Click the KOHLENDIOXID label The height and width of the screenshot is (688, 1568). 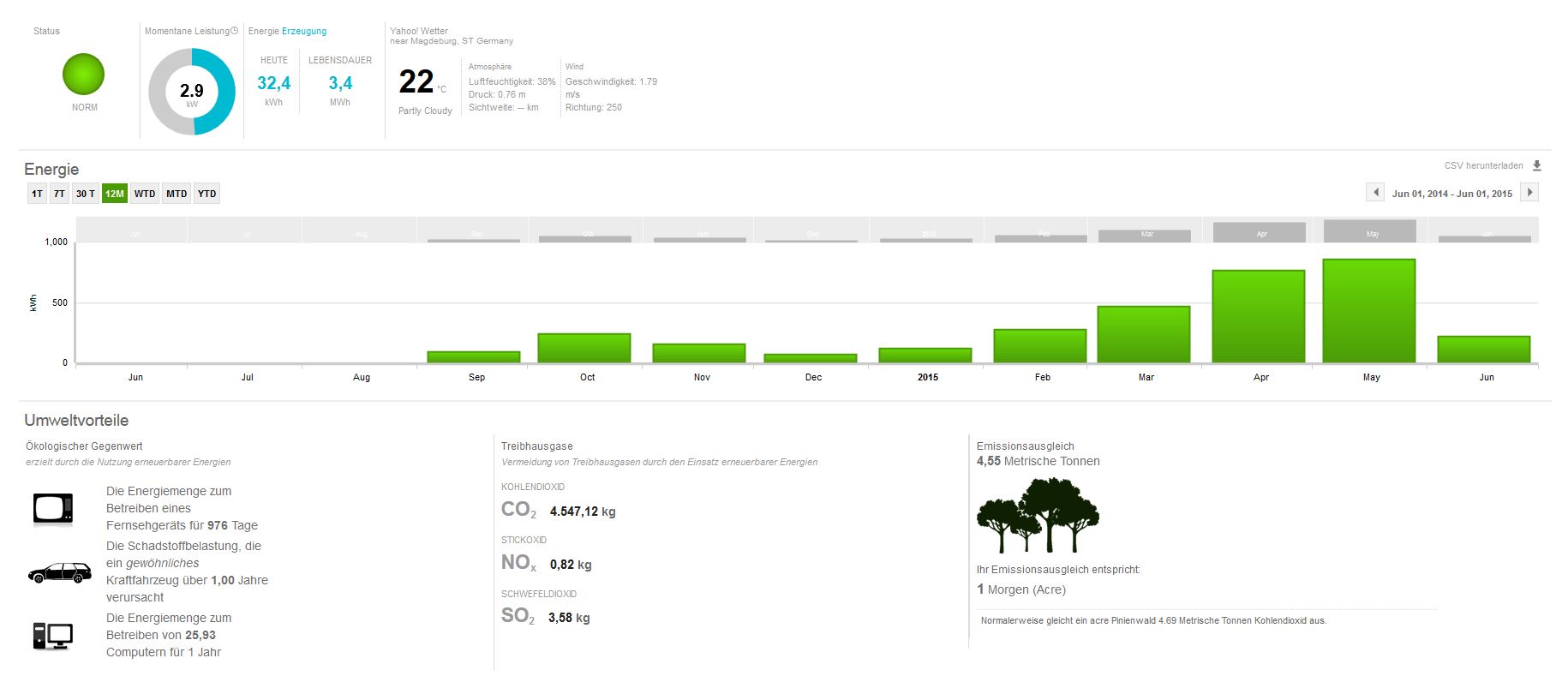tap(533, 487)
